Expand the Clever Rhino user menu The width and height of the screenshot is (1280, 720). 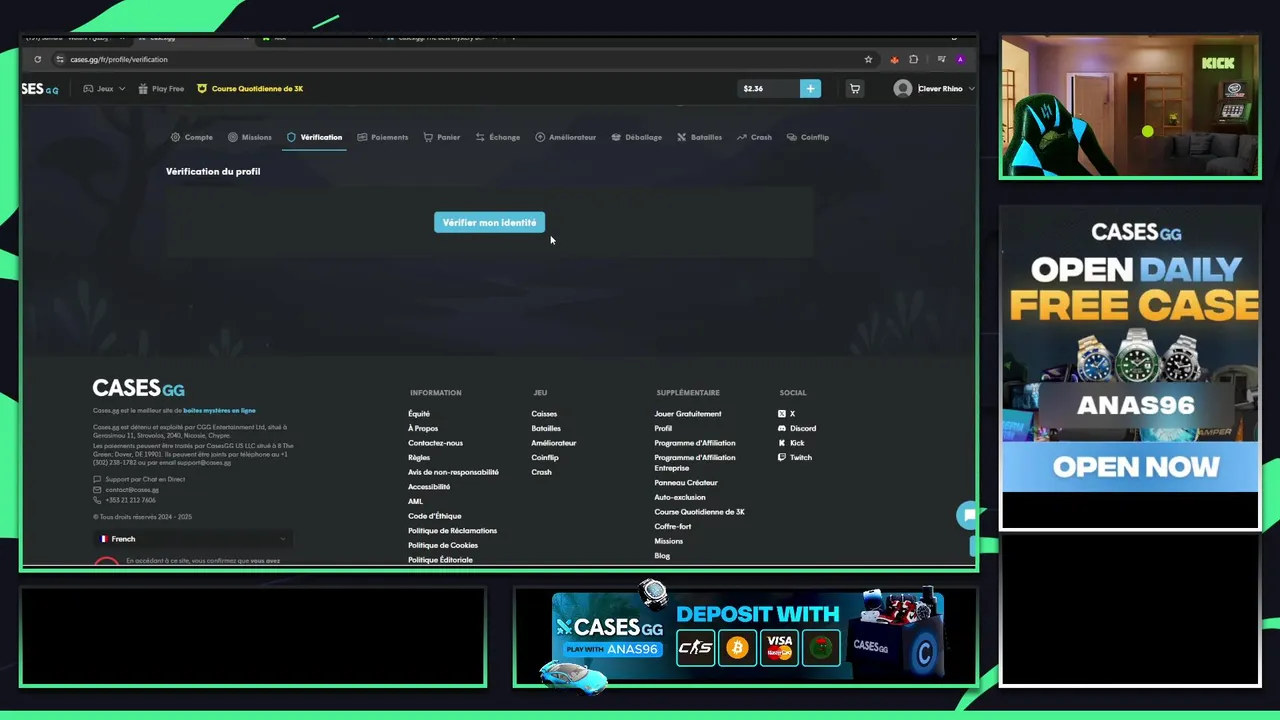[934, 89]
